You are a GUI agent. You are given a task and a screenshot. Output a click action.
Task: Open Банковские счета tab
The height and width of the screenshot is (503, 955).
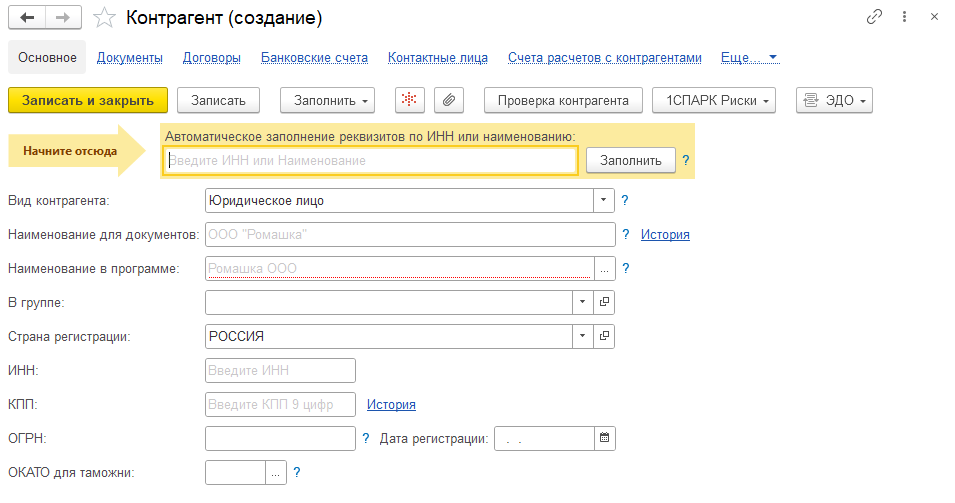point(314,57)
